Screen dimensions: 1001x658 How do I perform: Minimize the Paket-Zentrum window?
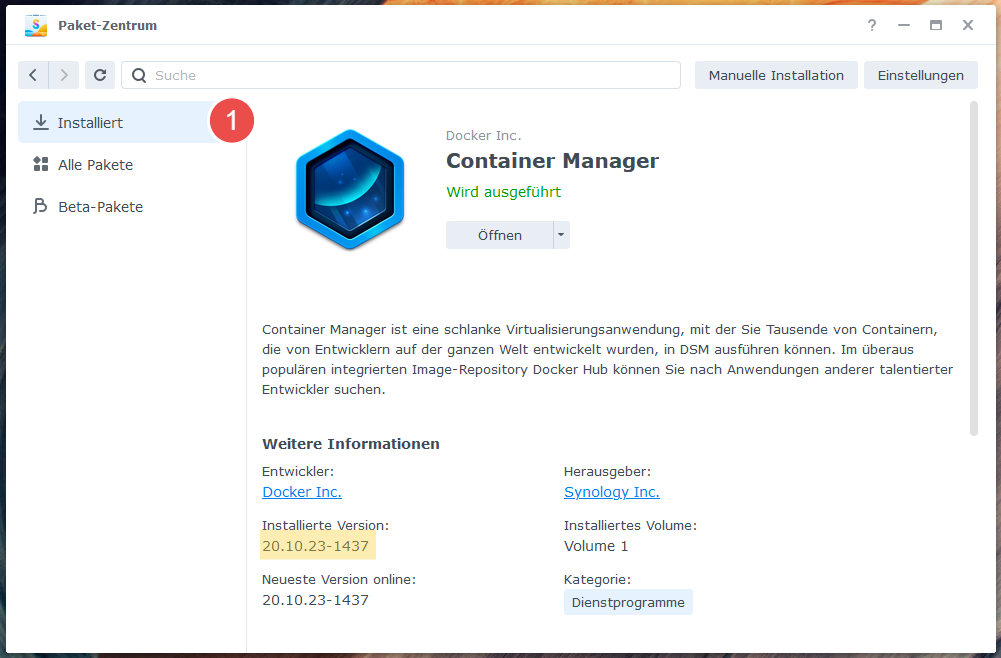coord(904,26)
